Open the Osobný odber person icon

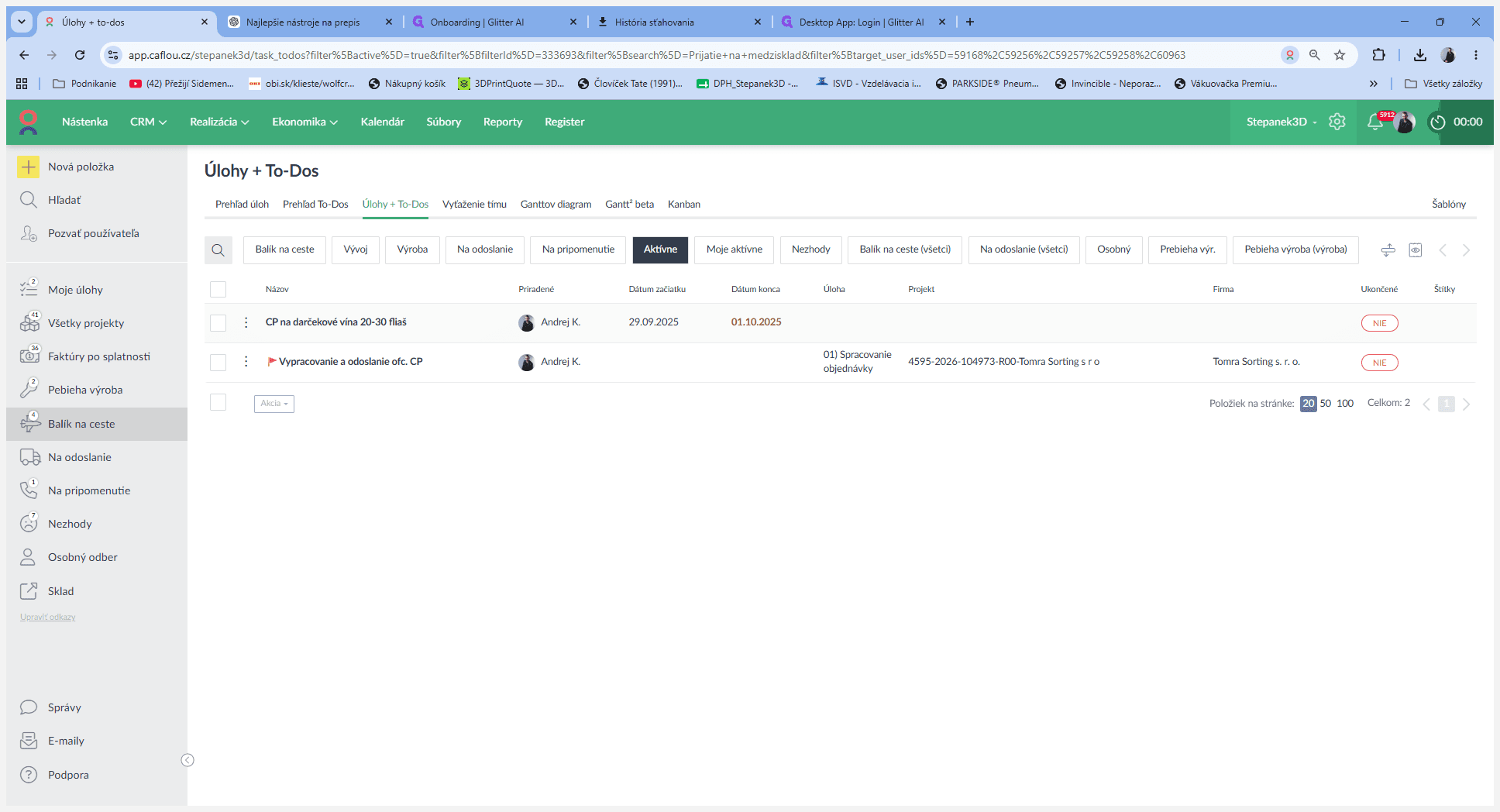coord(28,557)
